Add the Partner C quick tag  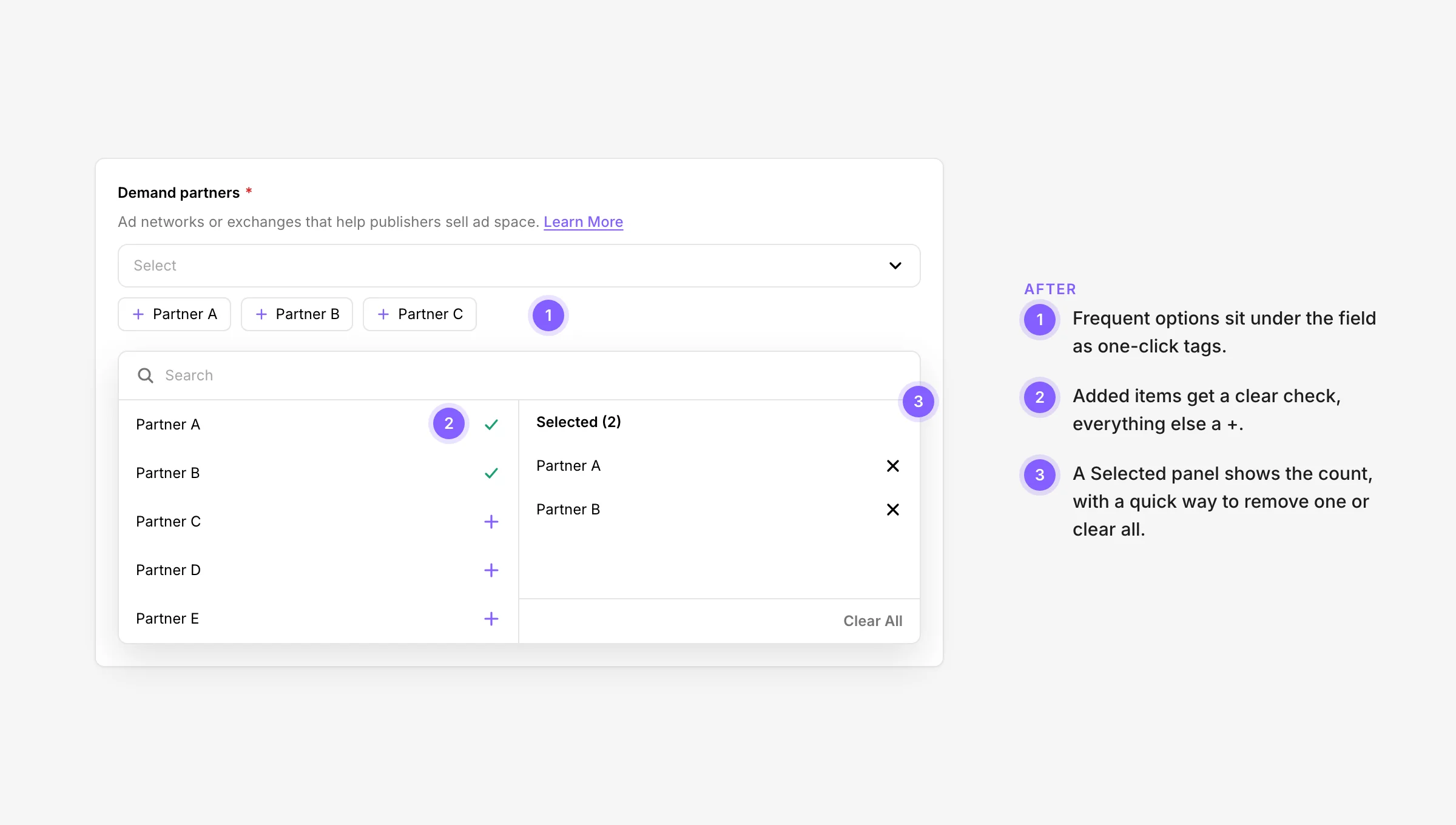click(x=419, y=314)
